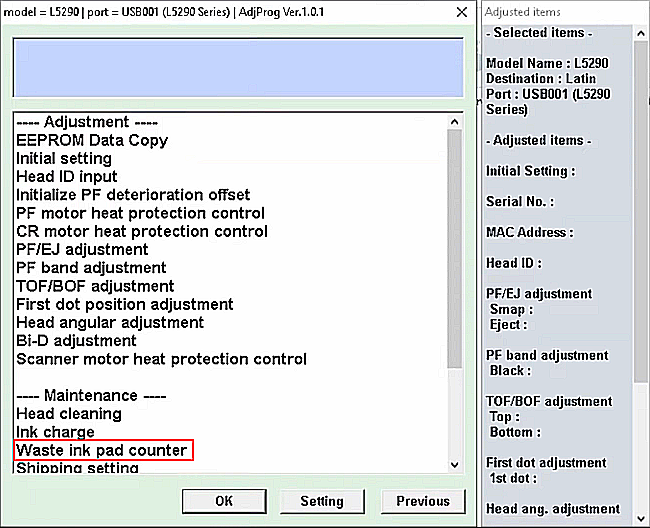Viewport: 650px width, 528px height.
Task: Select Shipping setting item
Action: point(77,467)
